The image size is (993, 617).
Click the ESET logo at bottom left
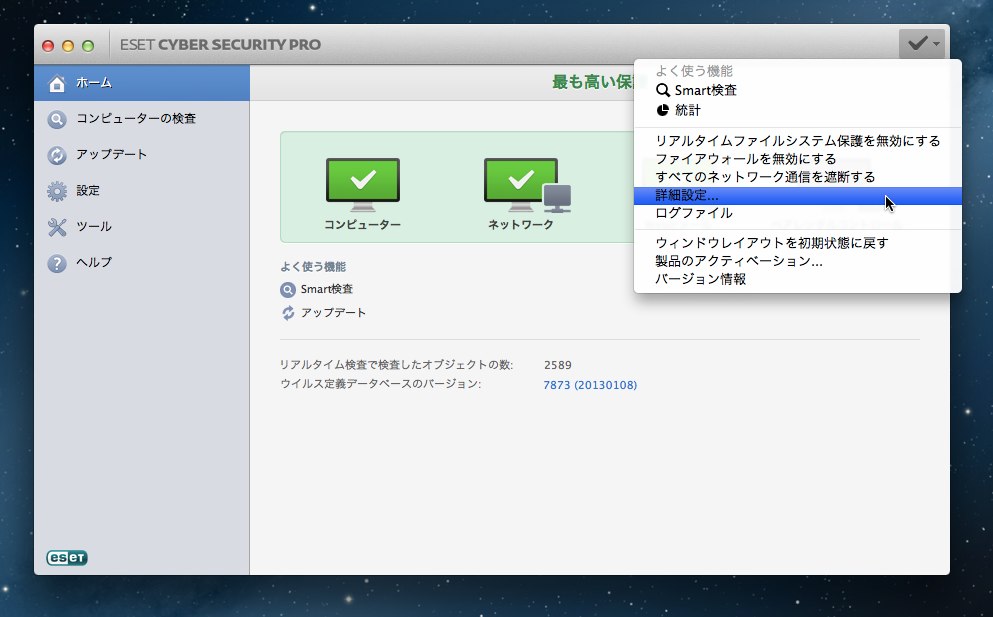click(67, 557)
